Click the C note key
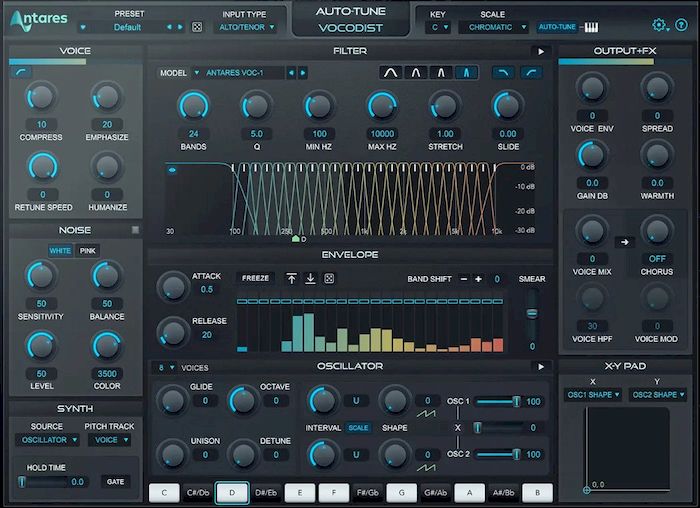The image size is (700, 508). [x=164, y=493]
